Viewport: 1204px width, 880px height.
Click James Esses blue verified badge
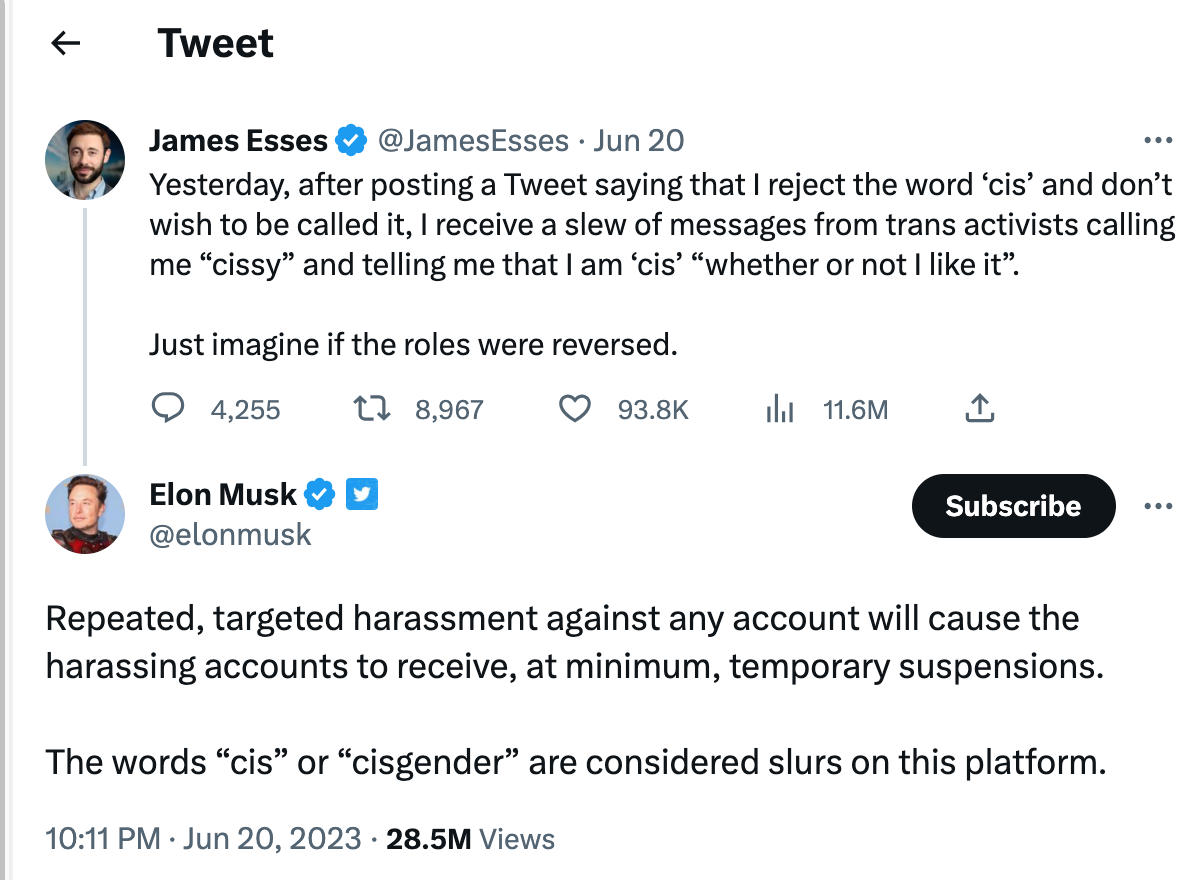350,141
